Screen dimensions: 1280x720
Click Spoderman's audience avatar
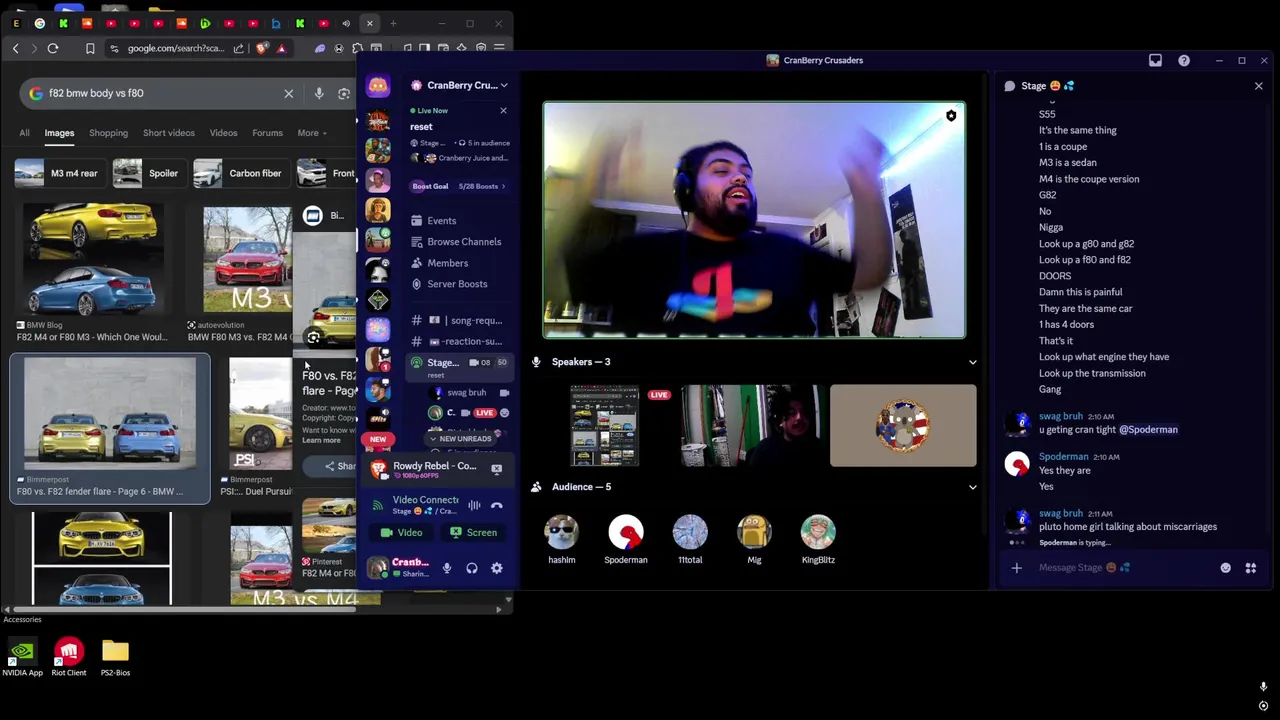click(626, 533)
